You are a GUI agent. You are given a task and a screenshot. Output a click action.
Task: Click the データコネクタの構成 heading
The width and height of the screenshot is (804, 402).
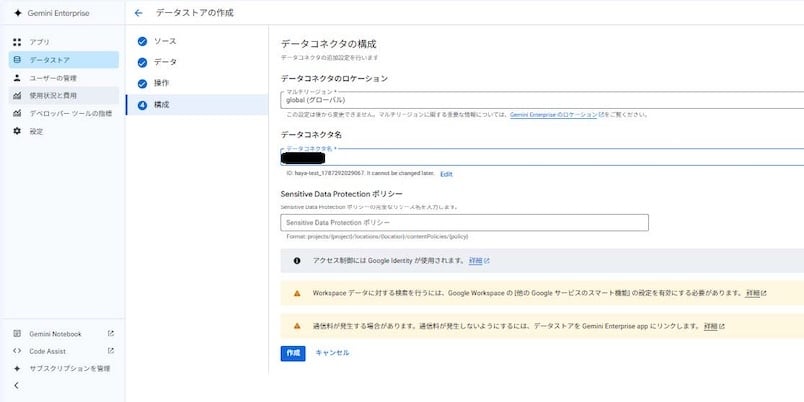(x=329, y=44)
